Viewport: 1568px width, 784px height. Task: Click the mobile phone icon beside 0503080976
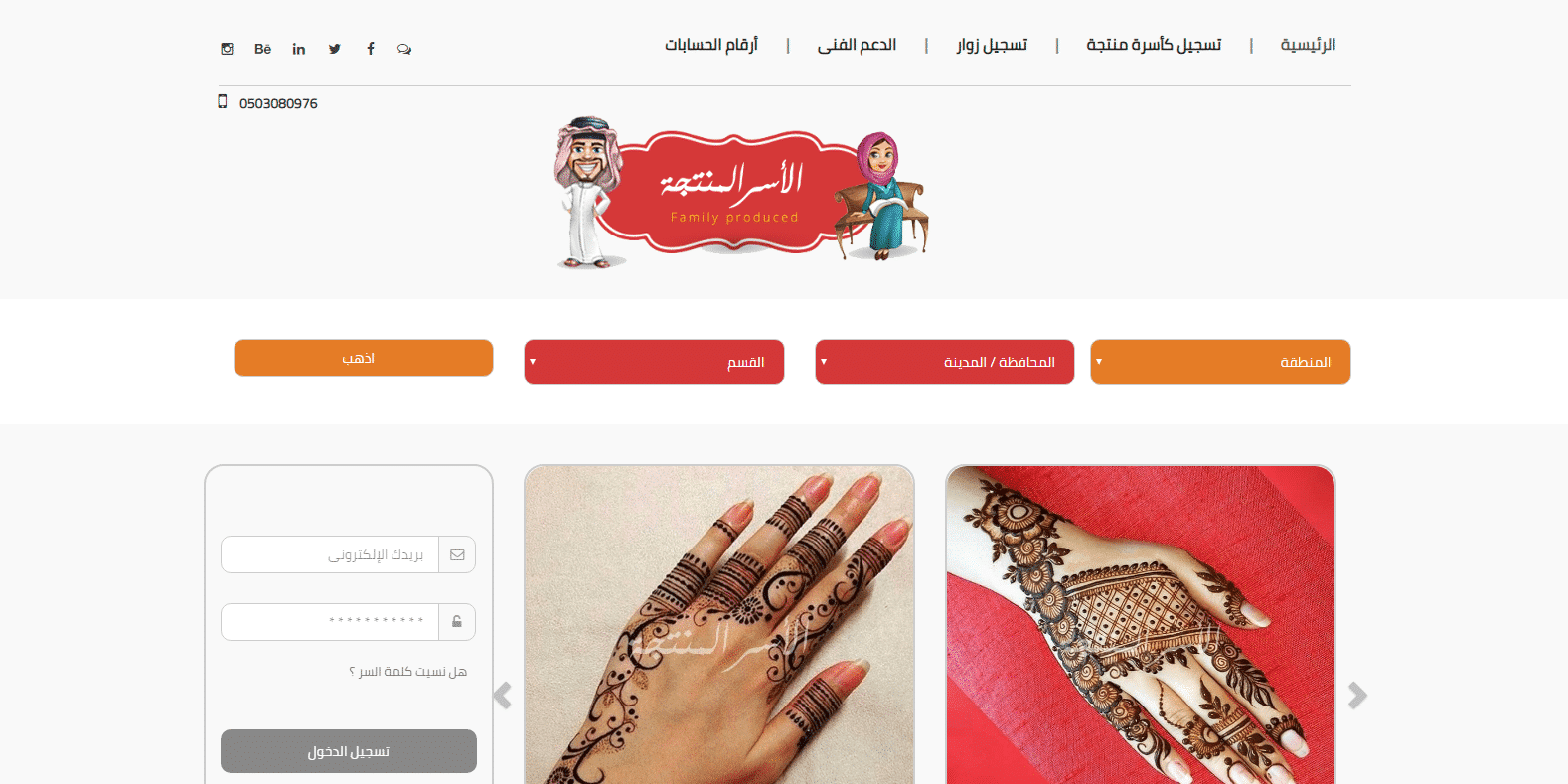(223, 101)
